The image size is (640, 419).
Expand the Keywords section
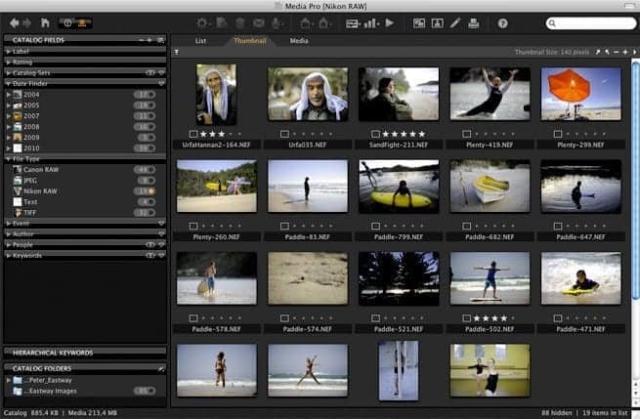pos(8,257)
